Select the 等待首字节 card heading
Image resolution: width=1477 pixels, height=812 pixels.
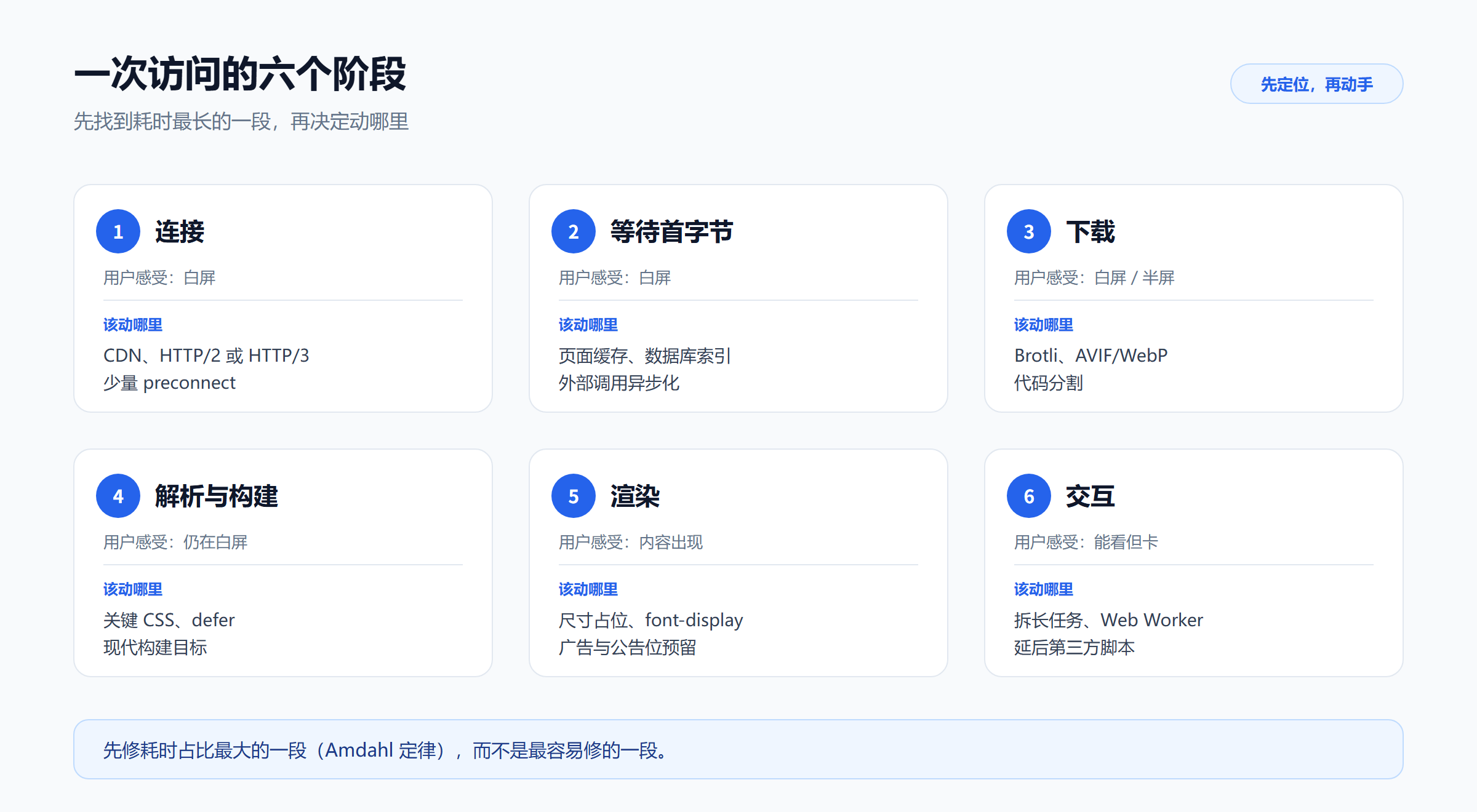[x=672, y=232]
